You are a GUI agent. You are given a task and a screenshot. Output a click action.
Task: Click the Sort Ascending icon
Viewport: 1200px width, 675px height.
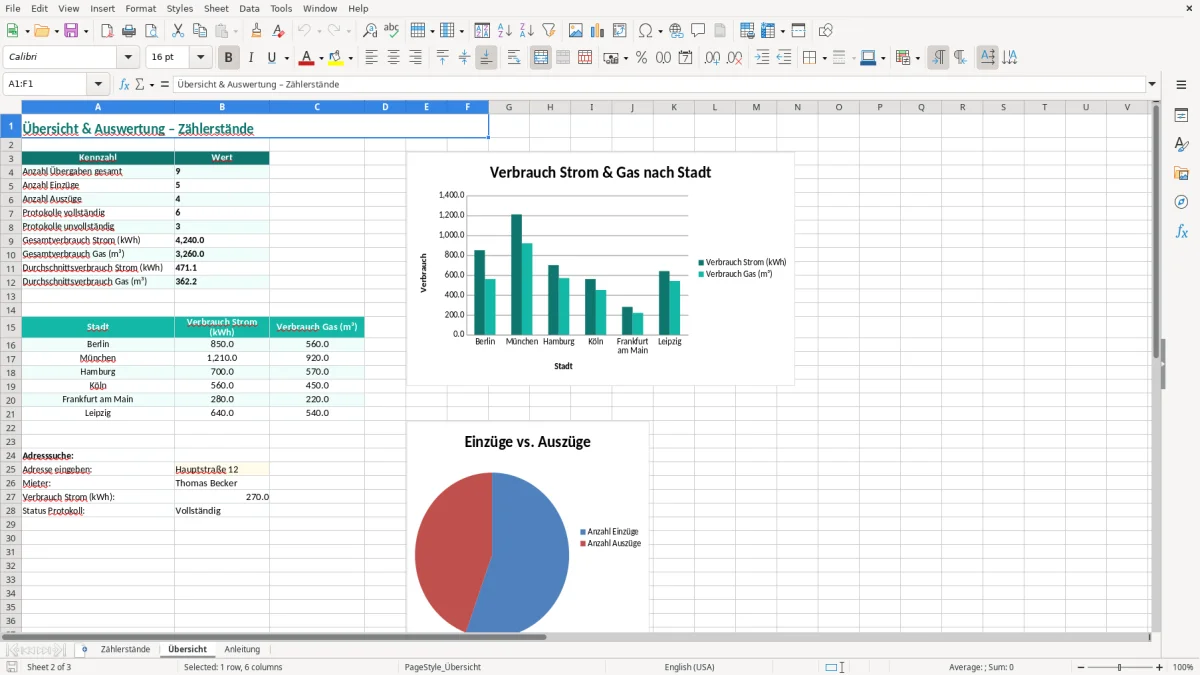(x=505, y=31)
